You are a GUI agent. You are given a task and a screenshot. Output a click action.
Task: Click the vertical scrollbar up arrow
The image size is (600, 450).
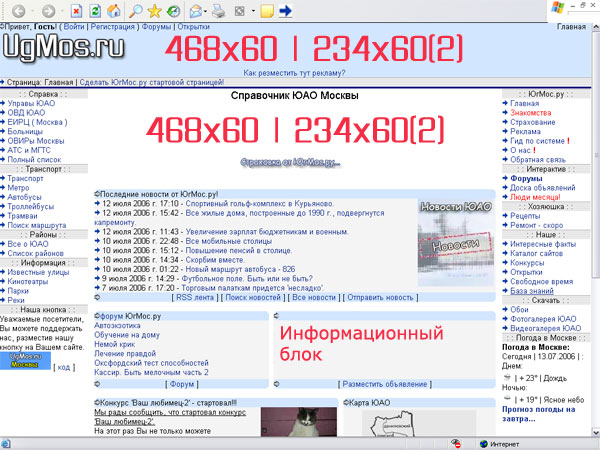(596, 27)
